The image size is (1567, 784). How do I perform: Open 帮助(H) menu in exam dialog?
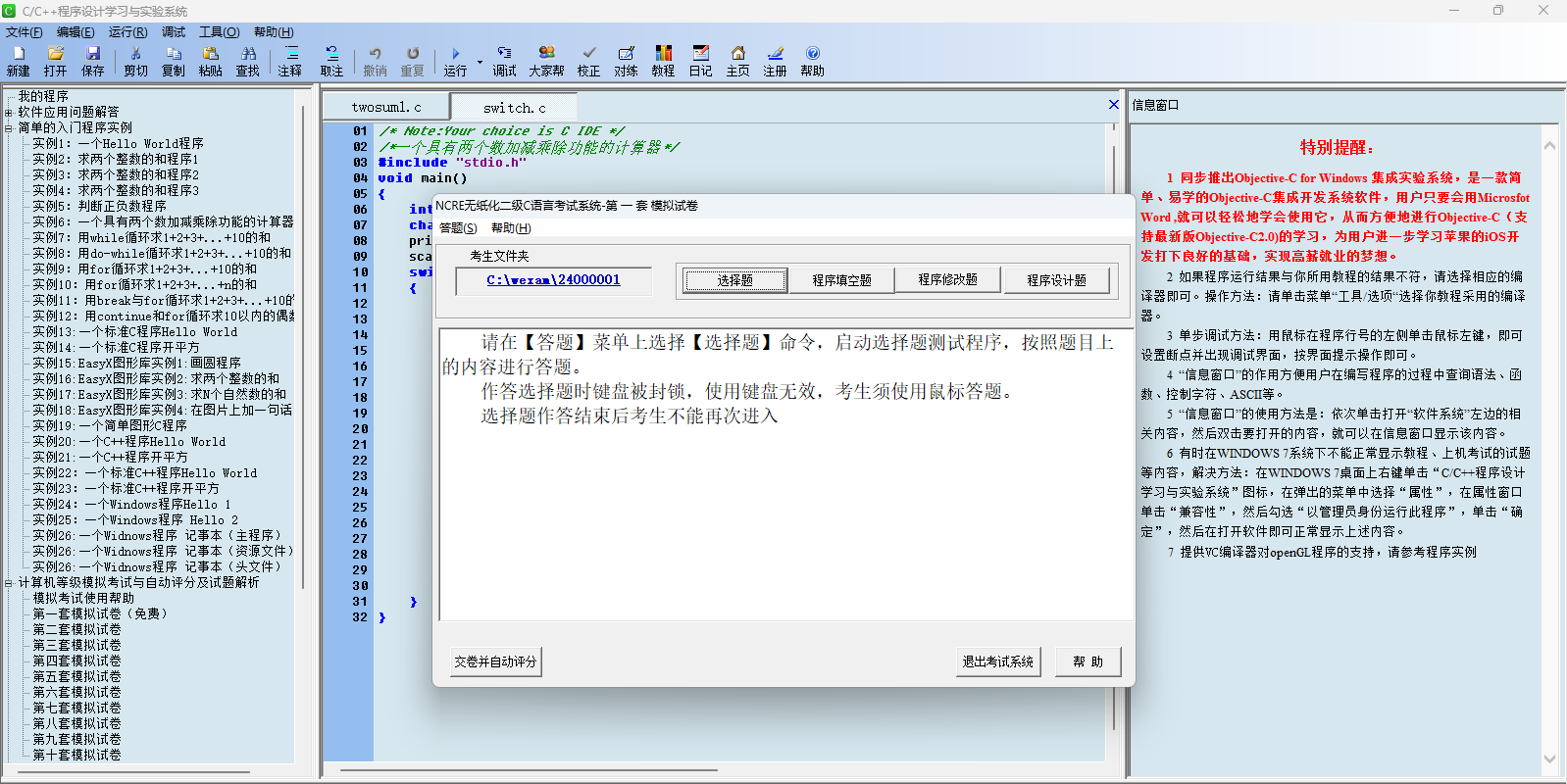click(511, 228)
